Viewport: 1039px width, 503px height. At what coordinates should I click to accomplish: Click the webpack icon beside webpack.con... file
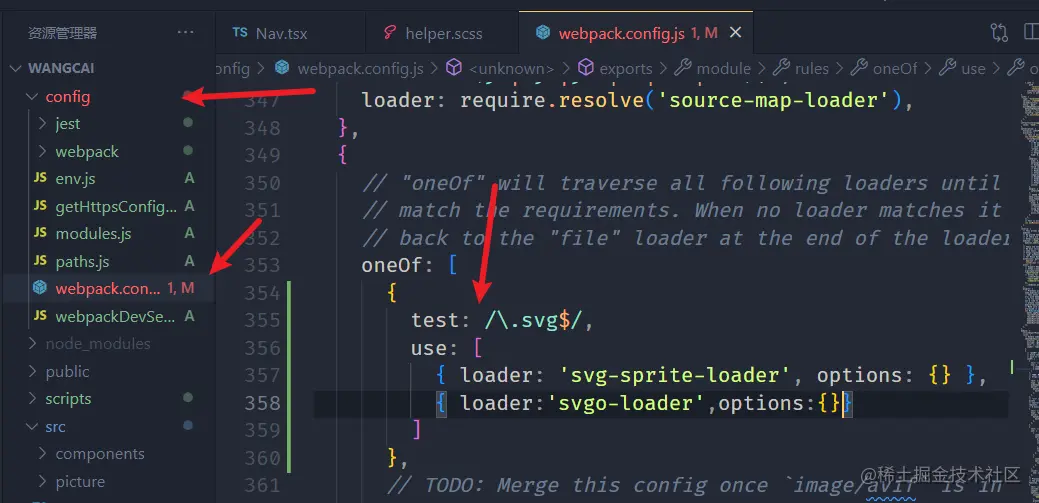(x=40, y=288)
